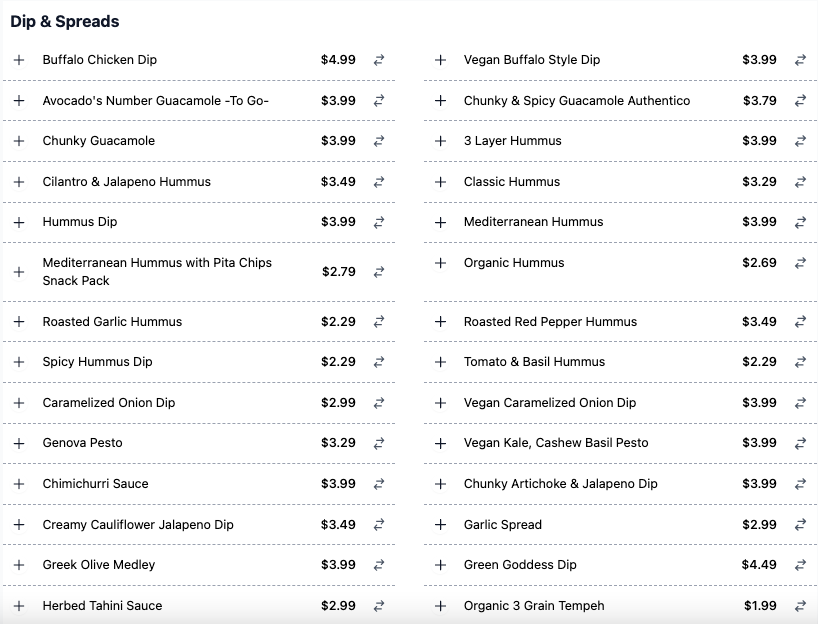Add Tomato & Basil Hummus plus icon
The image size is (818, 624).
440,362
